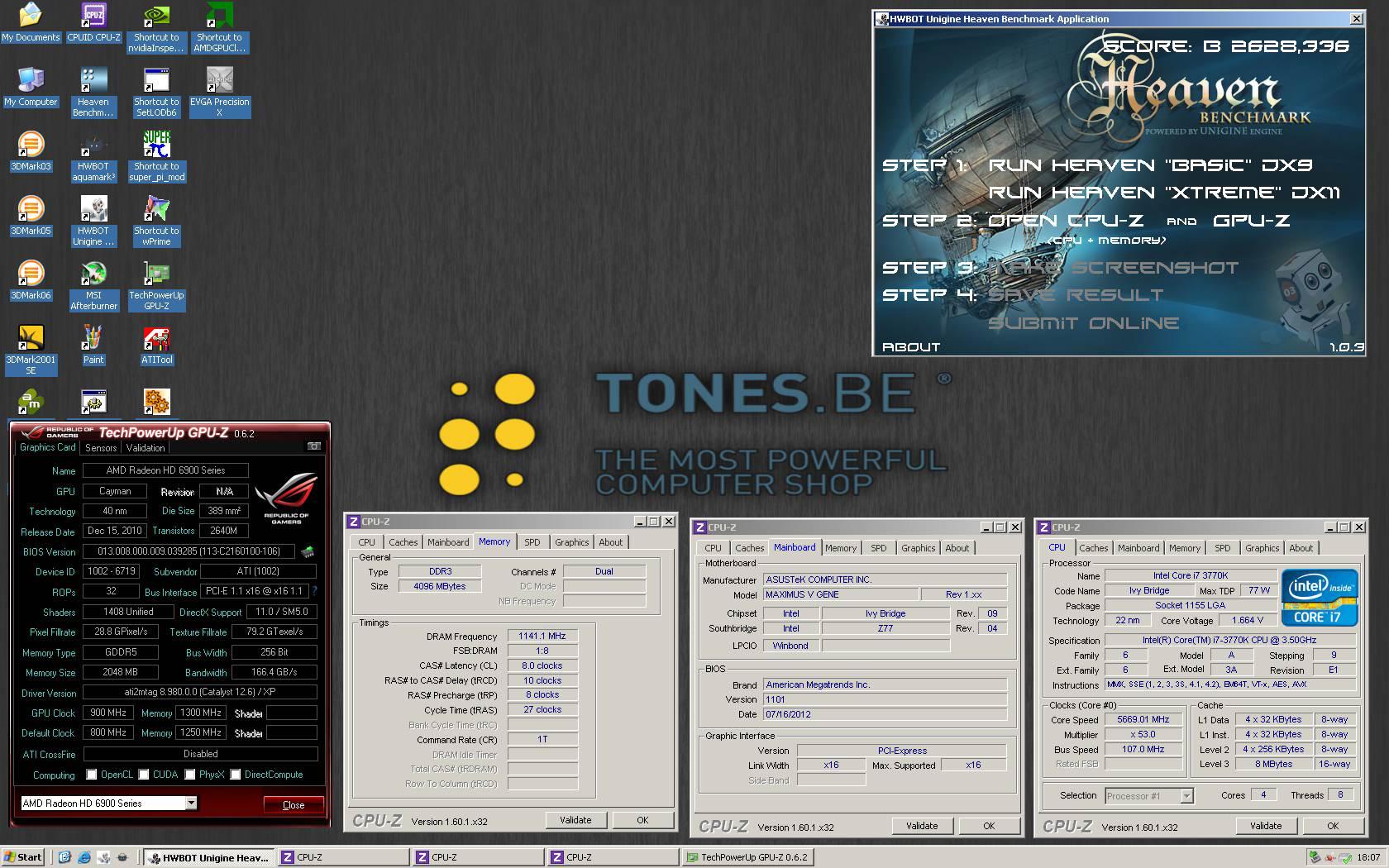Viewport: 1389px width, 868px height.
Task: Click Run Heaven "Xtreme" DX11 in HWBOT Heaven
Action: [1164, 193]
